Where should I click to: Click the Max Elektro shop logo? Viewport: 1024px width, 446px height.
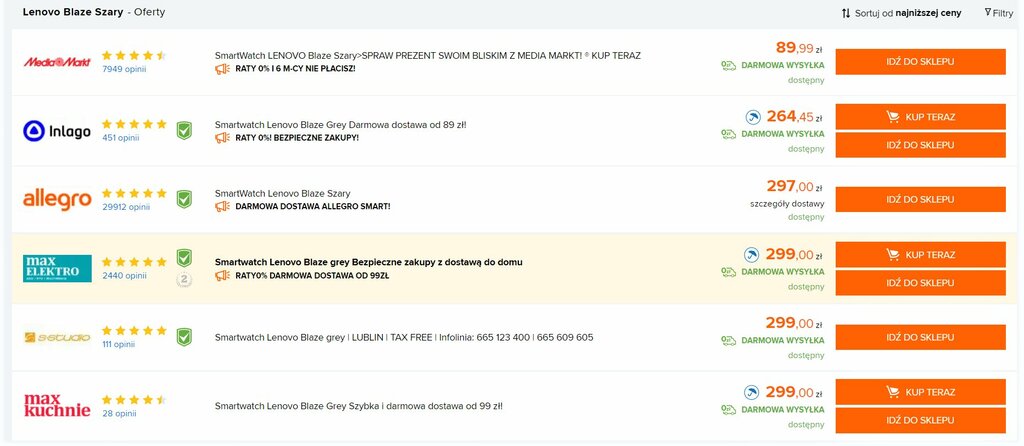coord(57,268)
